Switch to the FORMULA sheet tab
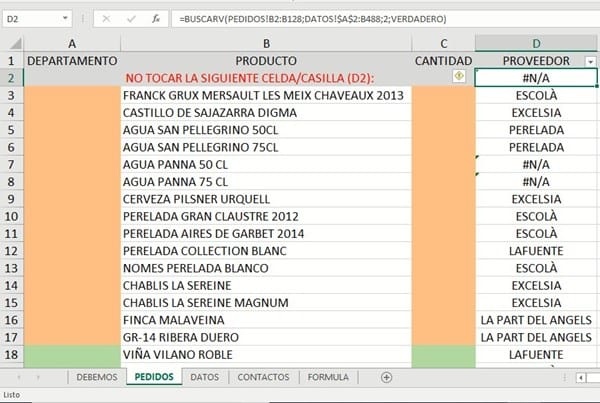The width and height of the screenshot is (600, 403). tap(328, 377)
